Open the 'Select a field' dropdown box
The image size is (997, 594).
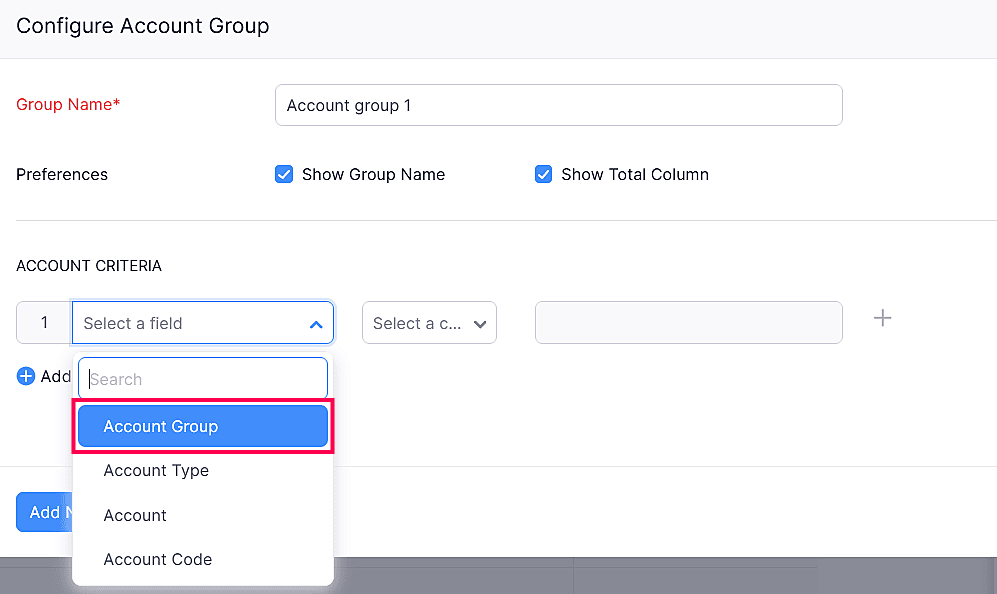click(x=190, y=323)
